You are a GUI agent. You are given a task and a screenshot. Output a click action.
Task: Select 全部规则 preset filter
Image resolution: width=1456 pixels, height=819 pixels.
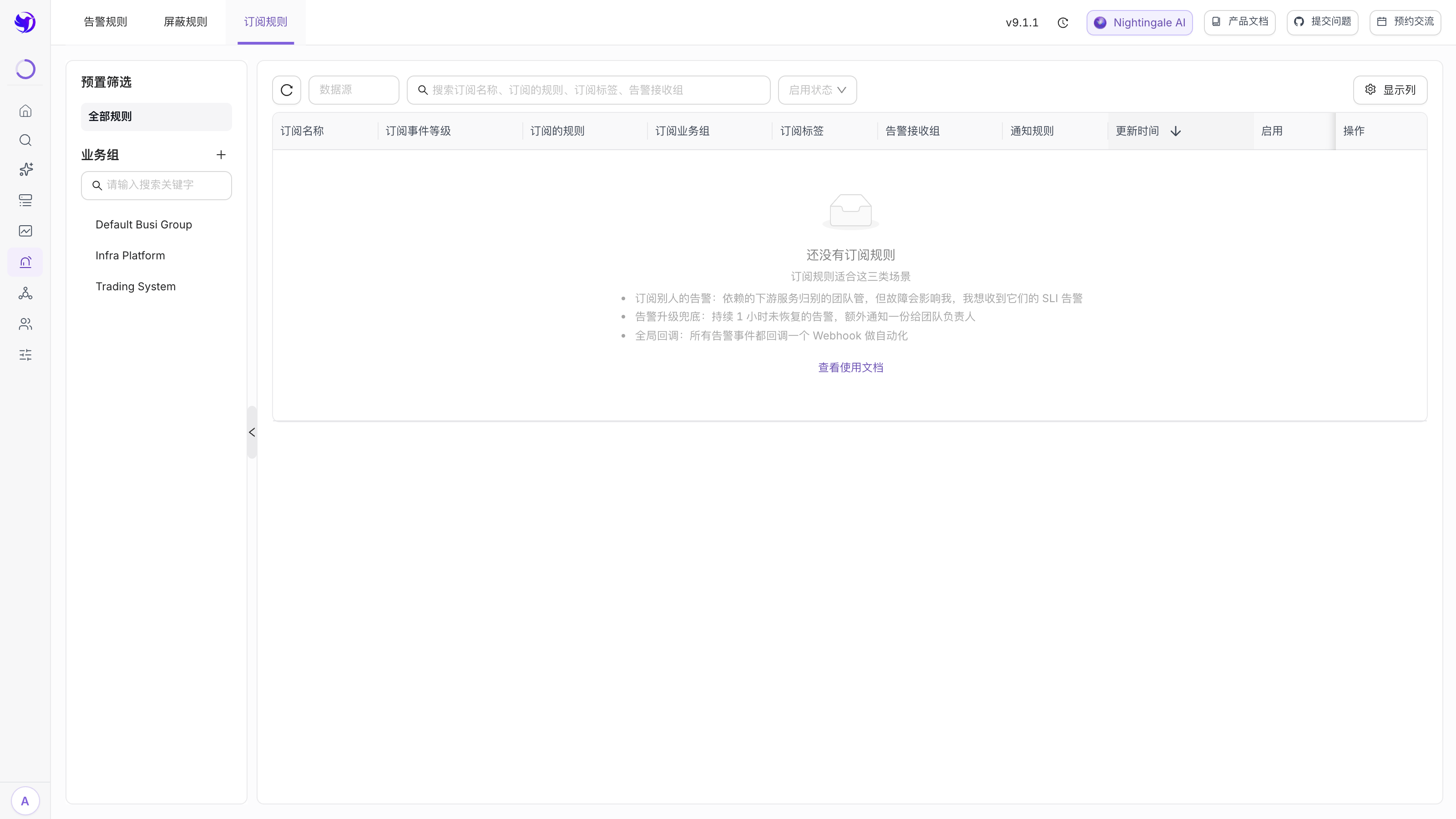[x=157, y=116]
